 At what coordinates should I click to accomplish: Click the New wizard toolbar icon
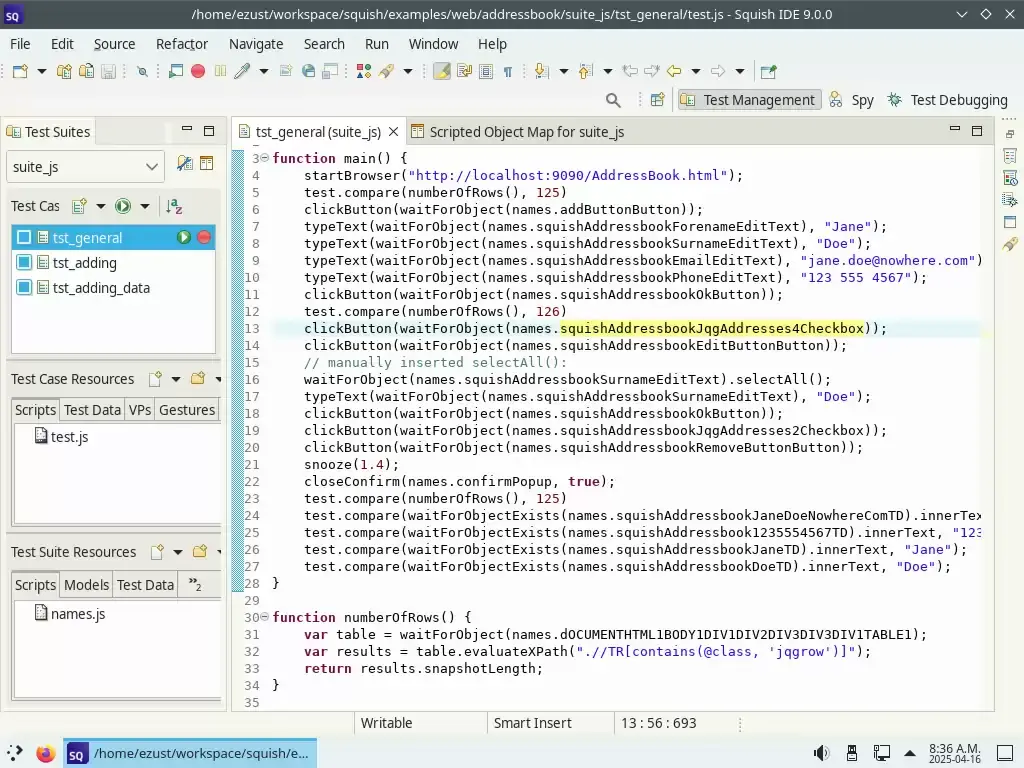(20, 71)
